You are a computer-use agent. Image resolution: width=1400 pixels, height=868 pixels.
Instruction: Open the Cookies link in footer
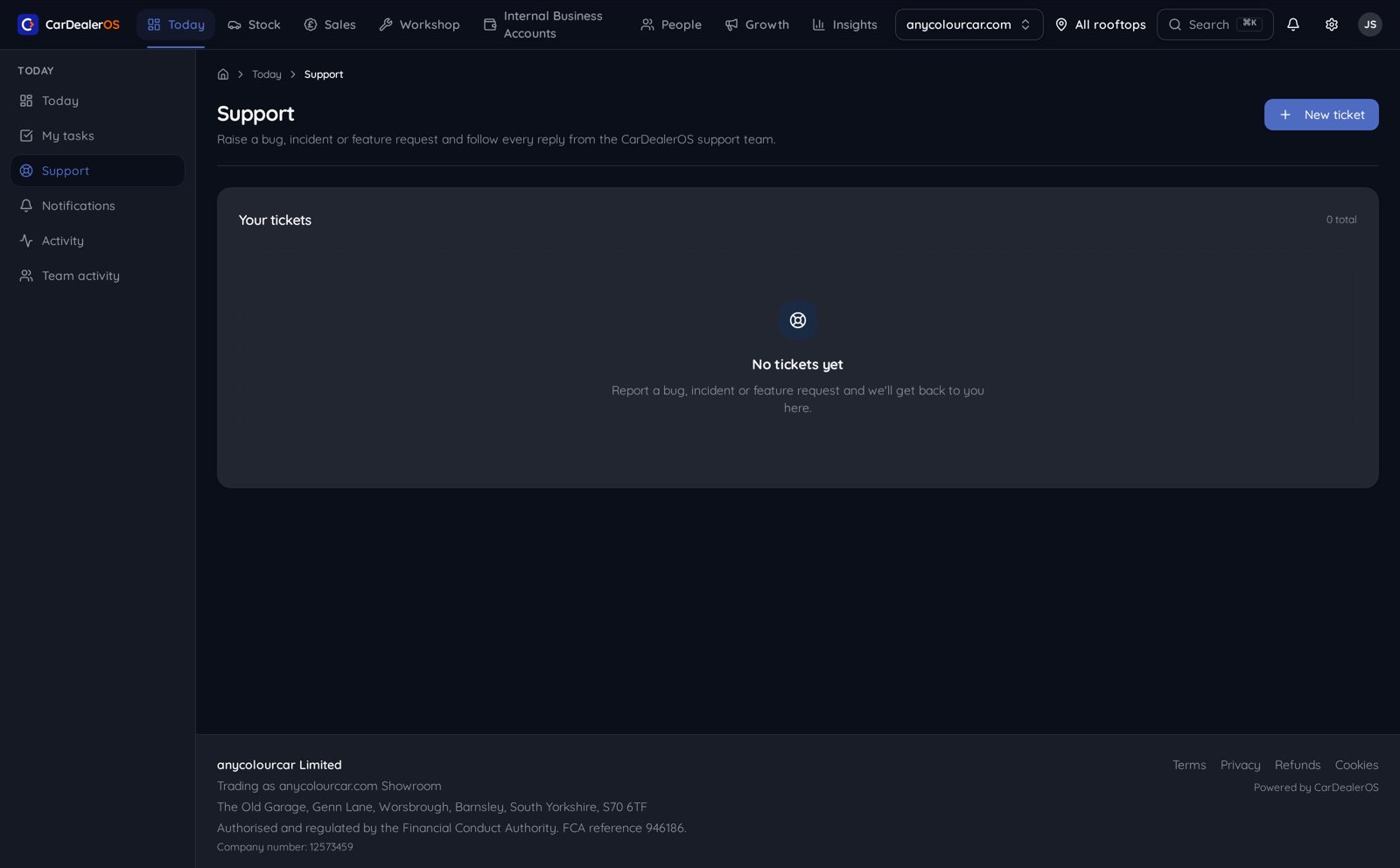(x=1356, y=765)
